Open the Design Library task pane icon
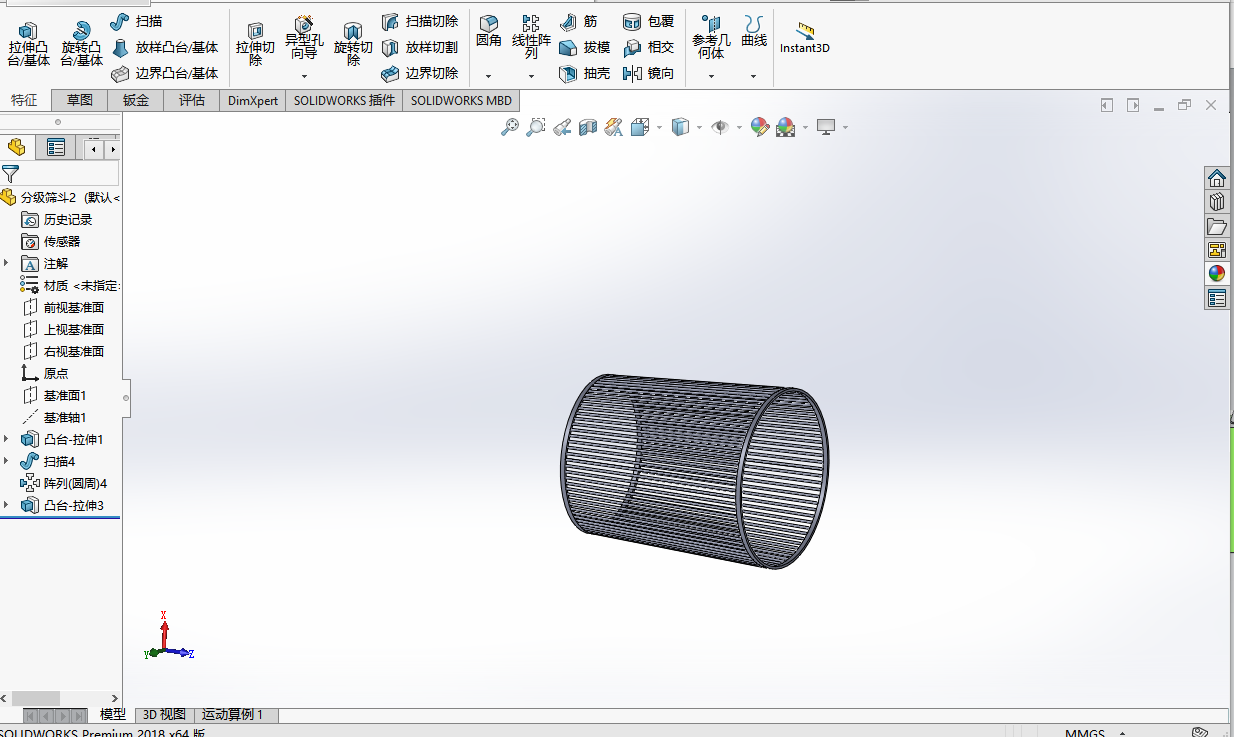This screenshot has width=1234, height=737. 1217,202
